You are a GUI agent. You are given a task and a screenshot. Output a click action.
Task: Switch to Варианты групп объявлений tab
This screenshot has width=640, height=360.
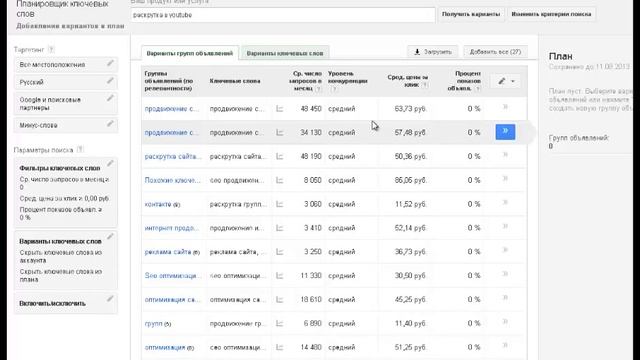pyautogui.click(x=190, y=53)
